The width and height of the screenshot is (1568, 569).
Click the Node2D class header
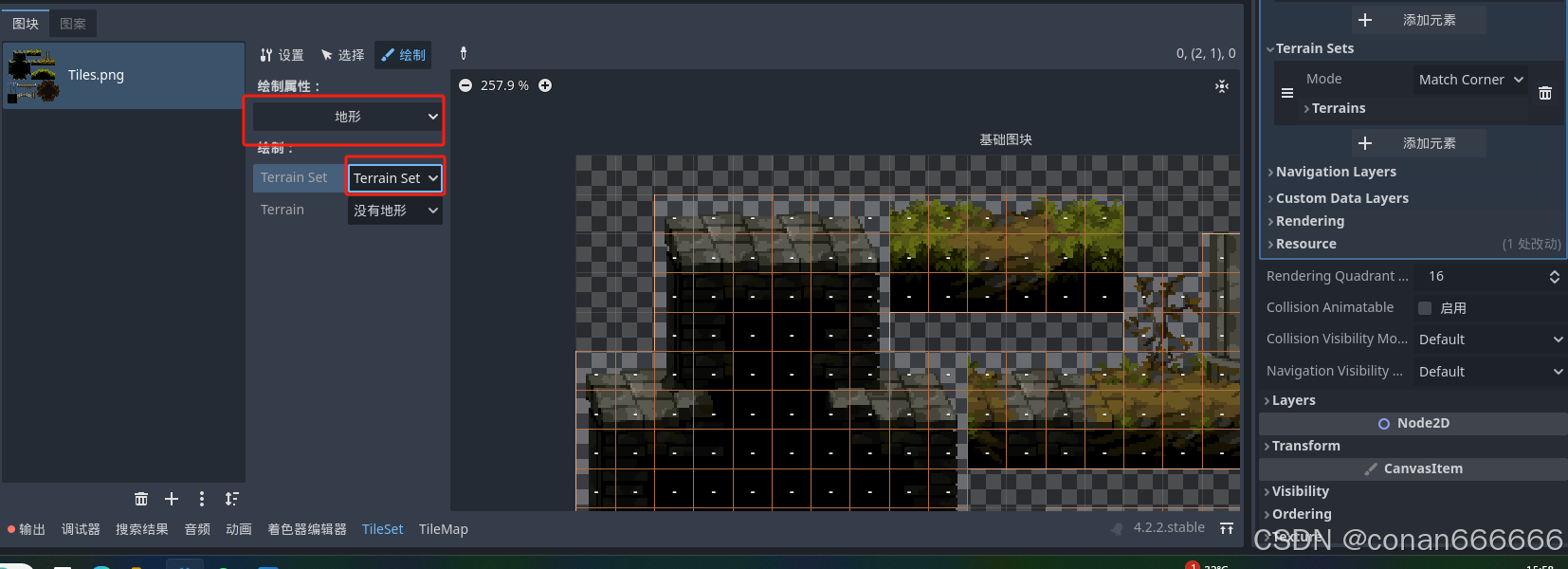[x=1413, y=423]
